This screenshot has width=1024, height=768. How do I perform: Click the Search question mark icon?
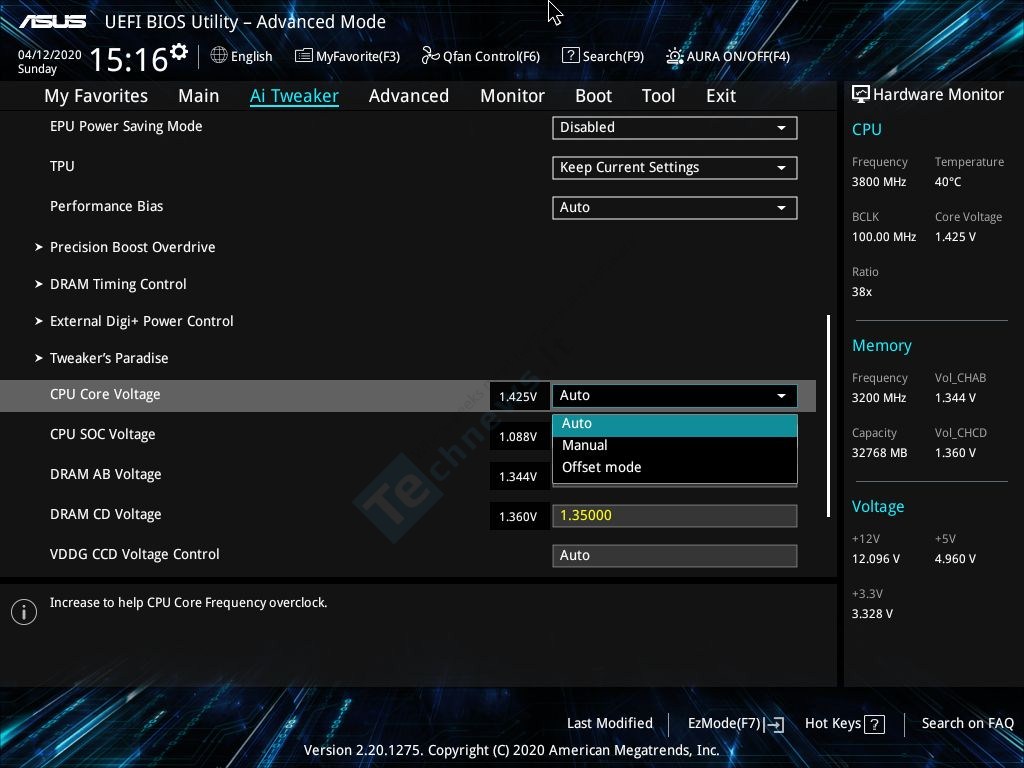(570, 56)
